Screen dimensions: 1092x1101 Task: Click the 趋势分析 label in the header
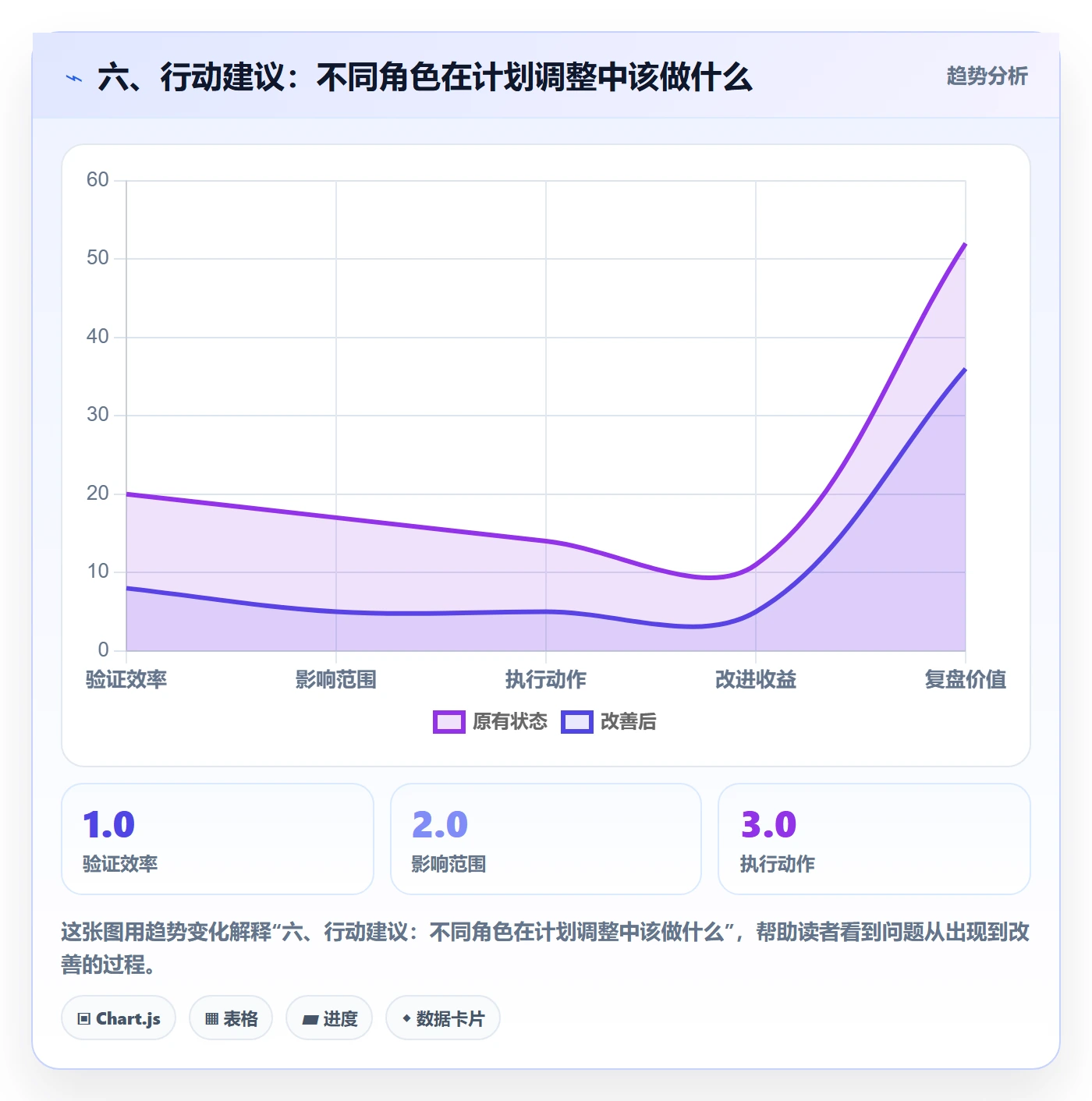tap(987, 76)
